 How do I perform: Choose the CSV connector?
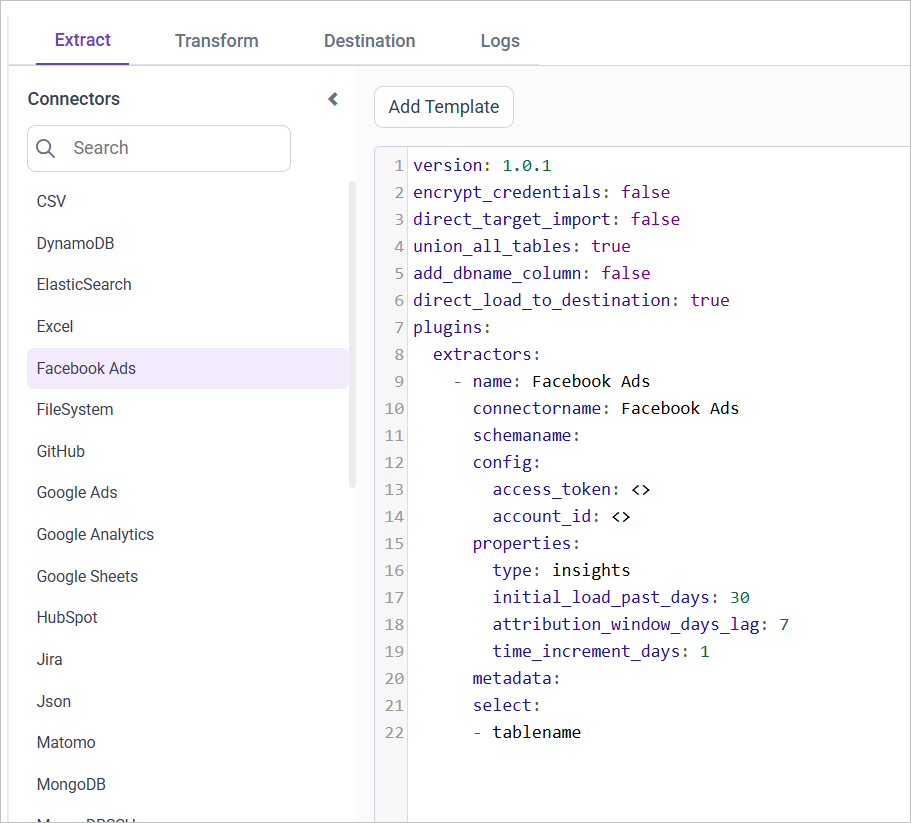[52, 201]
